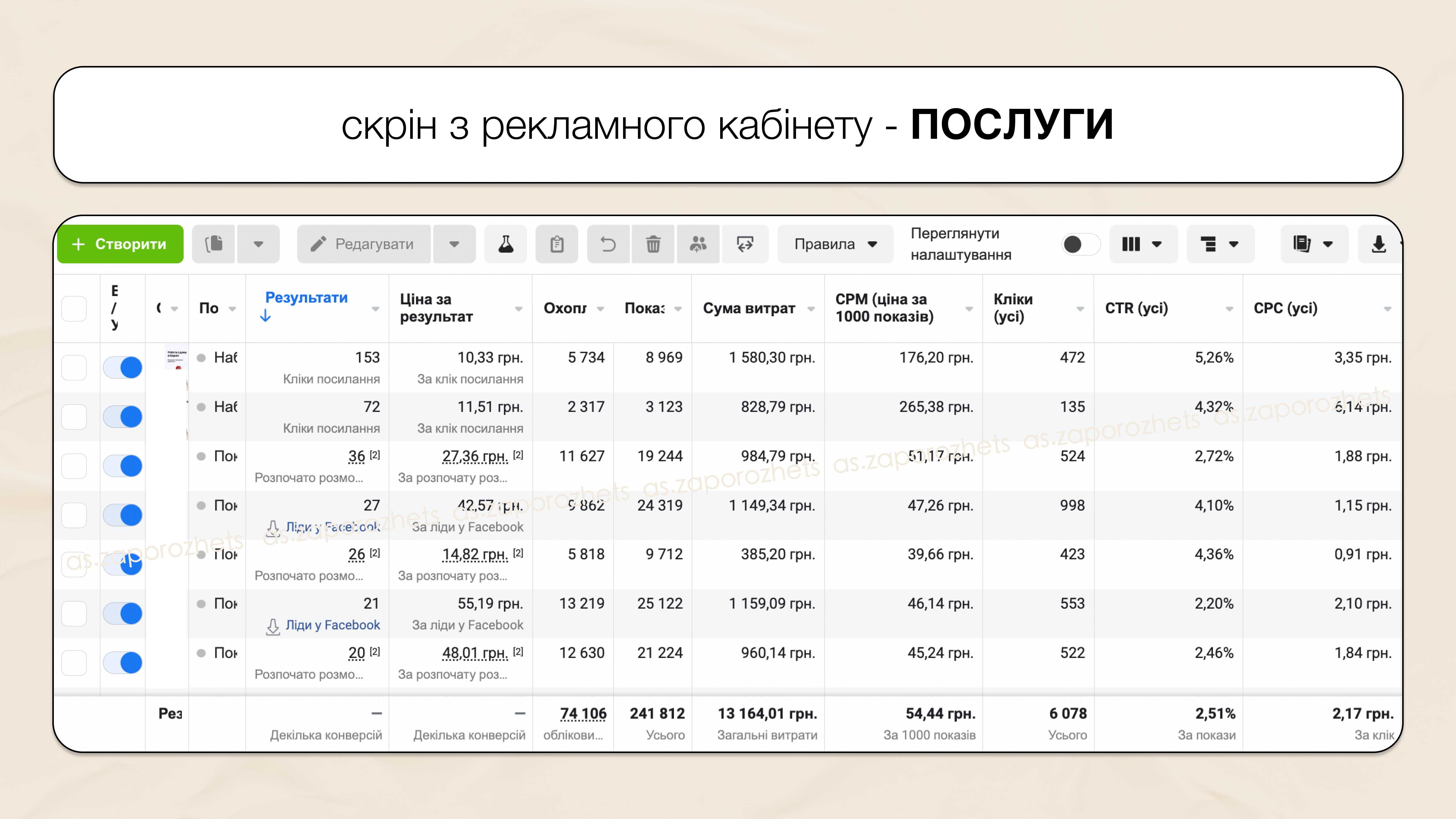Click the total spend 13 164,01 грн.

tap(768, 714)
